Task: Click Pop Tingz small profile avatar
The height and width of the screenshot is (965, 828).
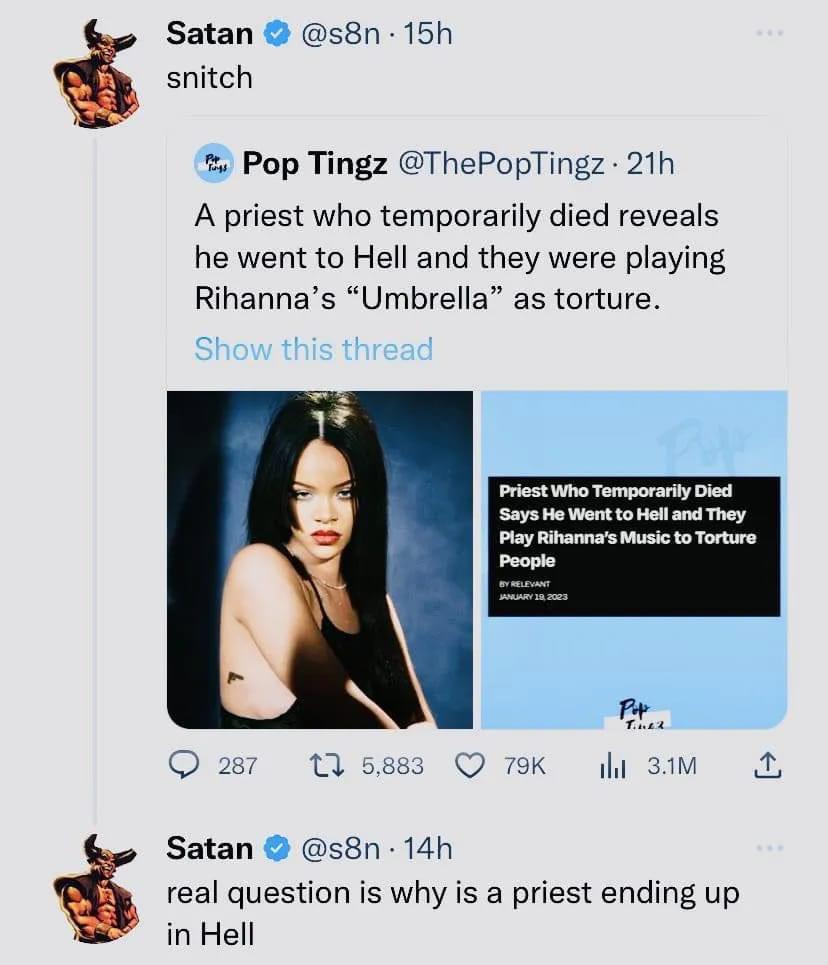Action: (213, 163)
